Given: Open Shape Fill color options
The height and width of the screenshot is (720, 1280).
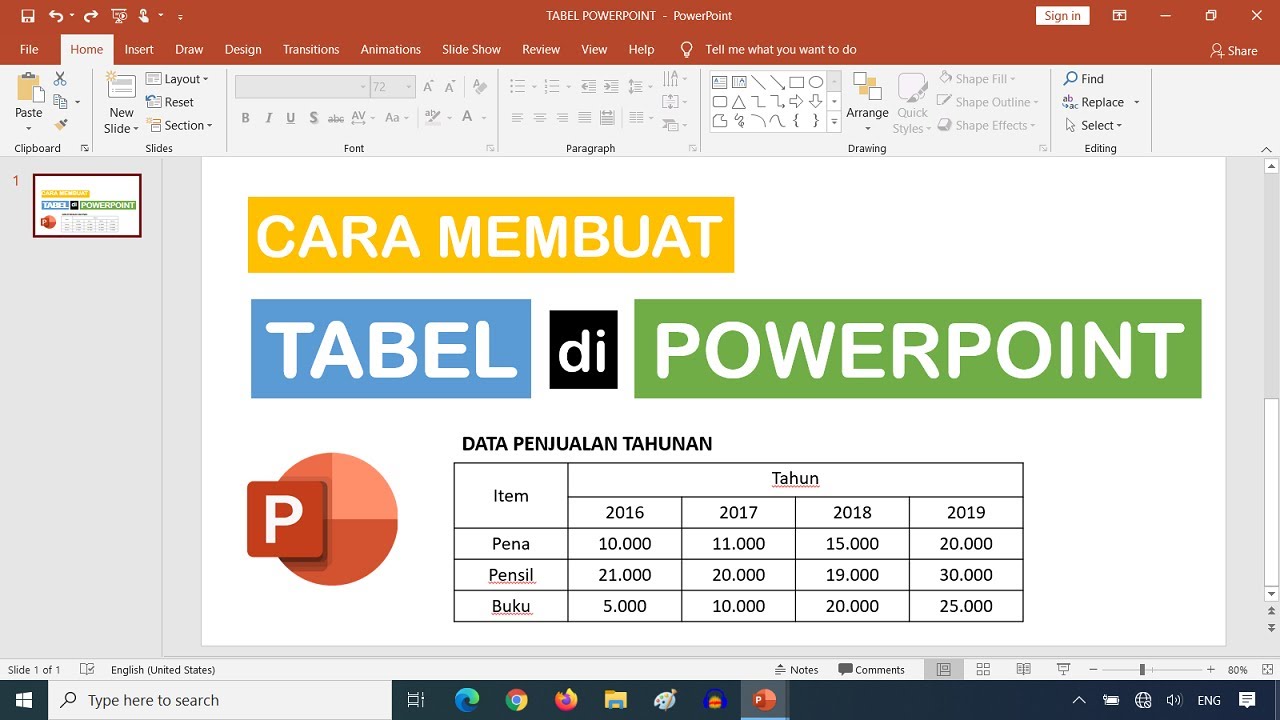Looking at the screenshot, I should [x=976, y=79].
